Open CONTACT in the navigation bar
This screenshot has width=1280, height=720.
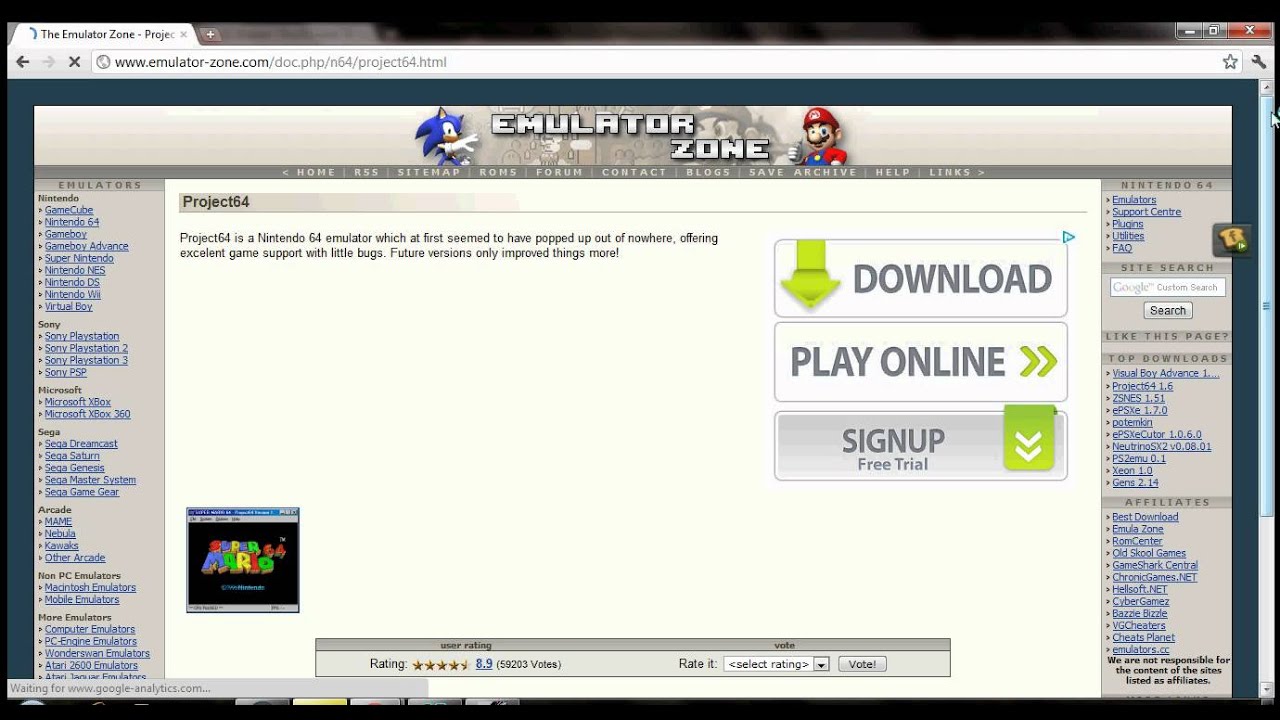coord(634,172)
